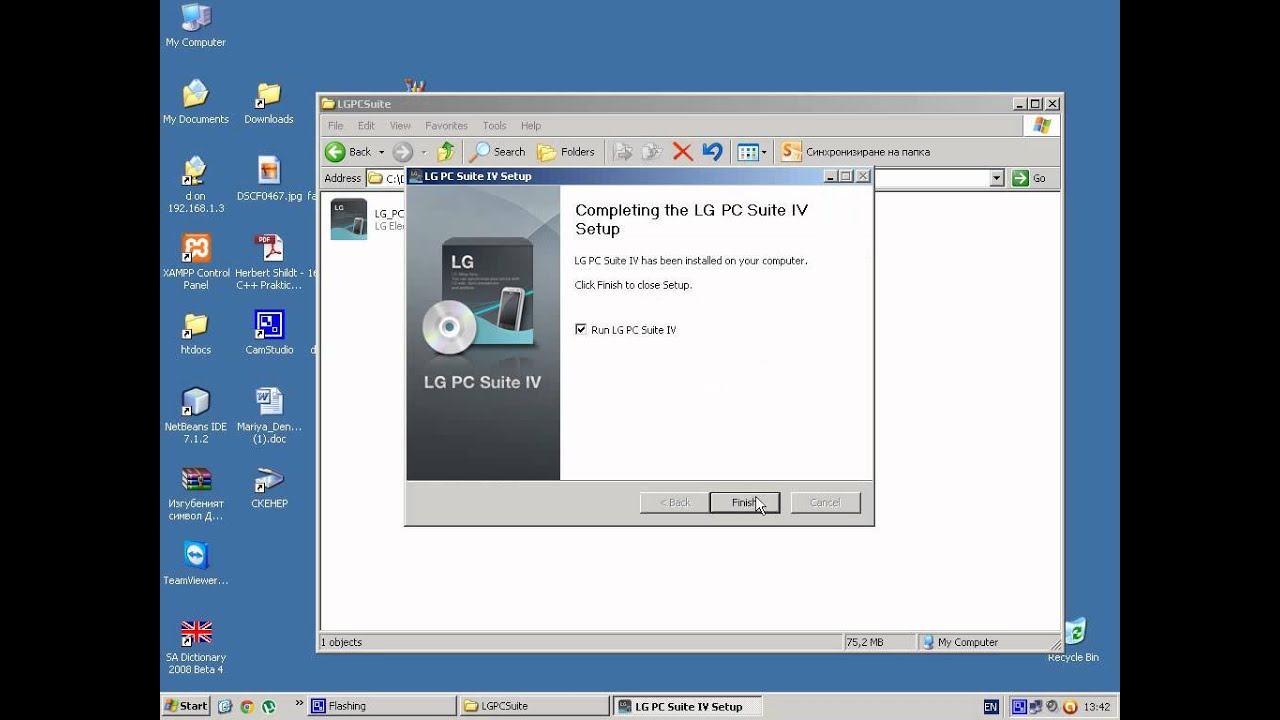Viewport: 1280px width, 720px height.
Task: Click the grayed Cancel button in setup
Action: [825, 502]
